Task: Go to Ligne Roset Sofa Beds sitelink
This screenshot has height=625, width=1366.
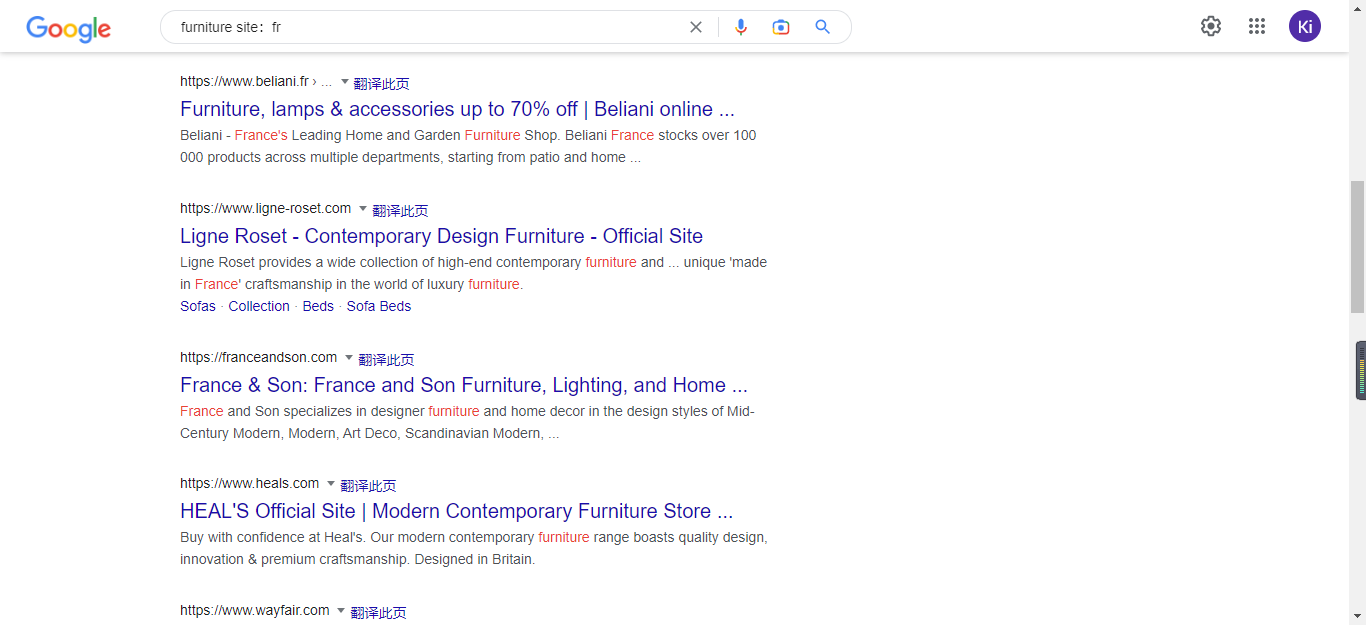Action: [379, 306]
